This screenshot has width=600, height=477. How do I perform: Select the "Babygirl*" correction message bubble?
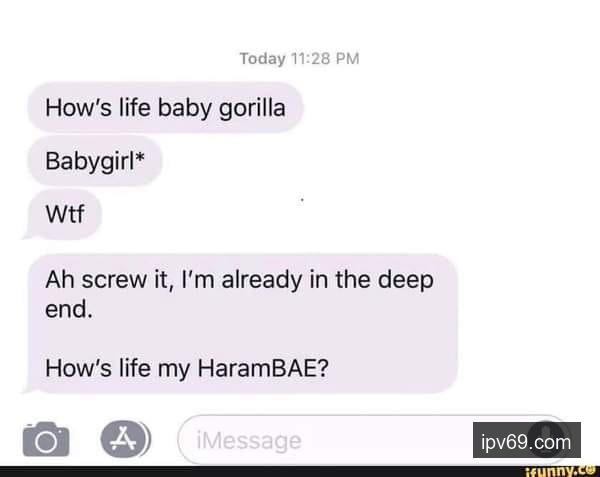(95, 161)
